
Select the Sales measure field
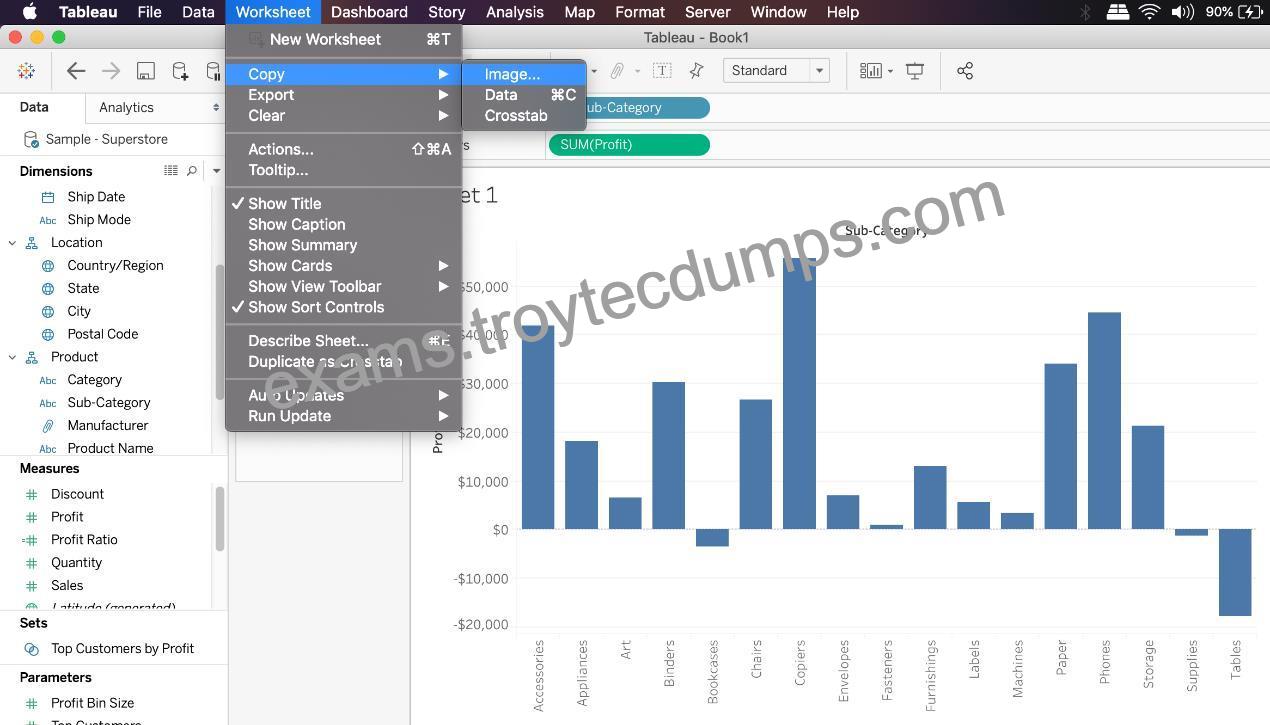coord(67,586)
